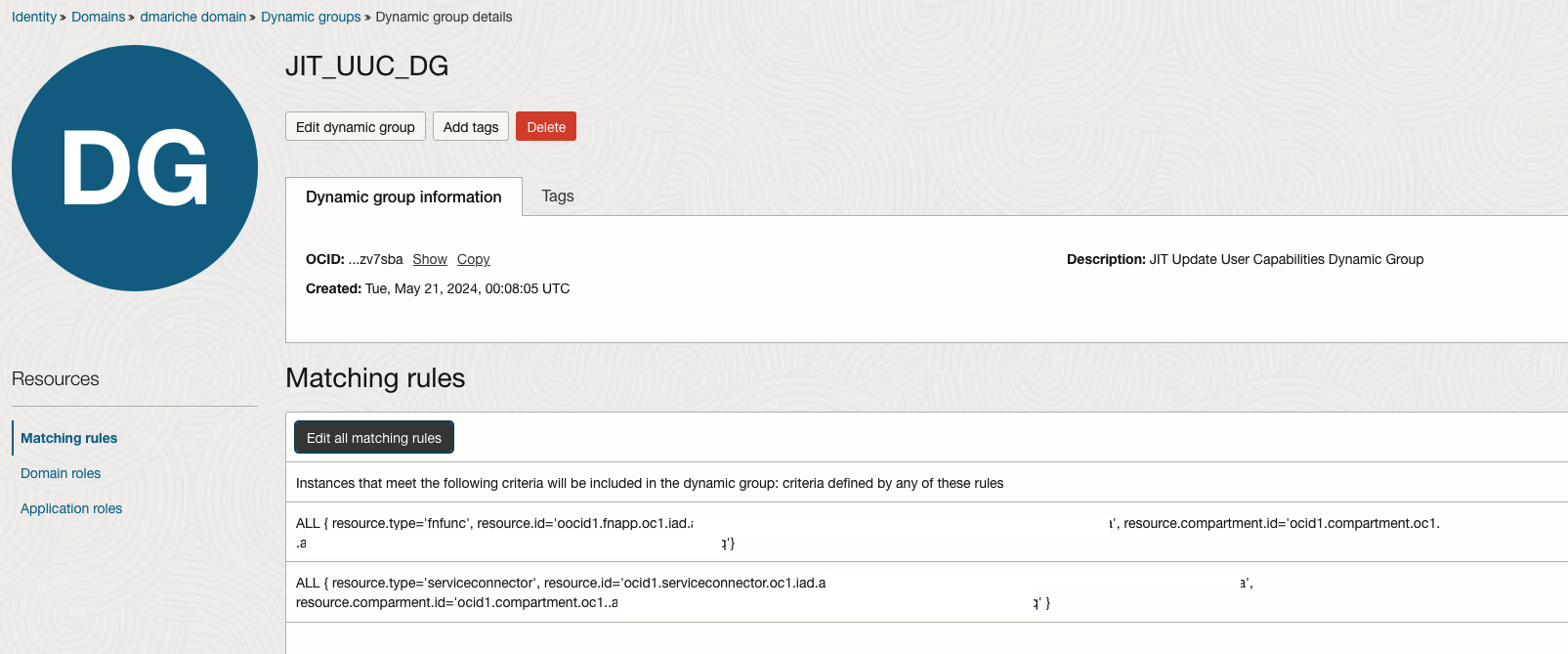
Task: Return to Dynamic groups list breadcrumb
Action: tap(311, 17)
